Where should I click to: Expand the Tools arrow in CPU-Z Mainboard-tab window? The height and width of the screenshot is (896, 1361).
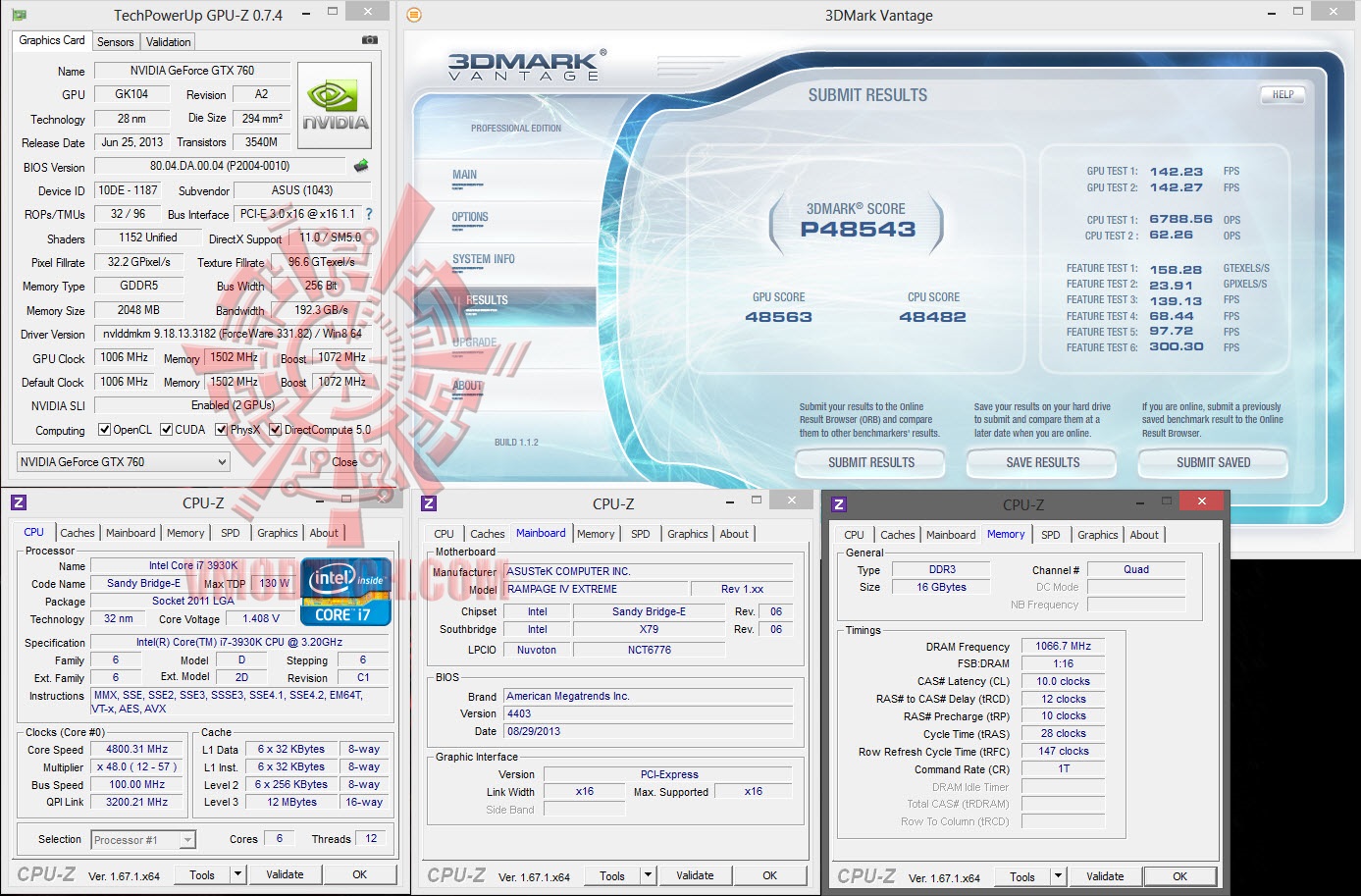pyautogui.click(x=648, y=875)
